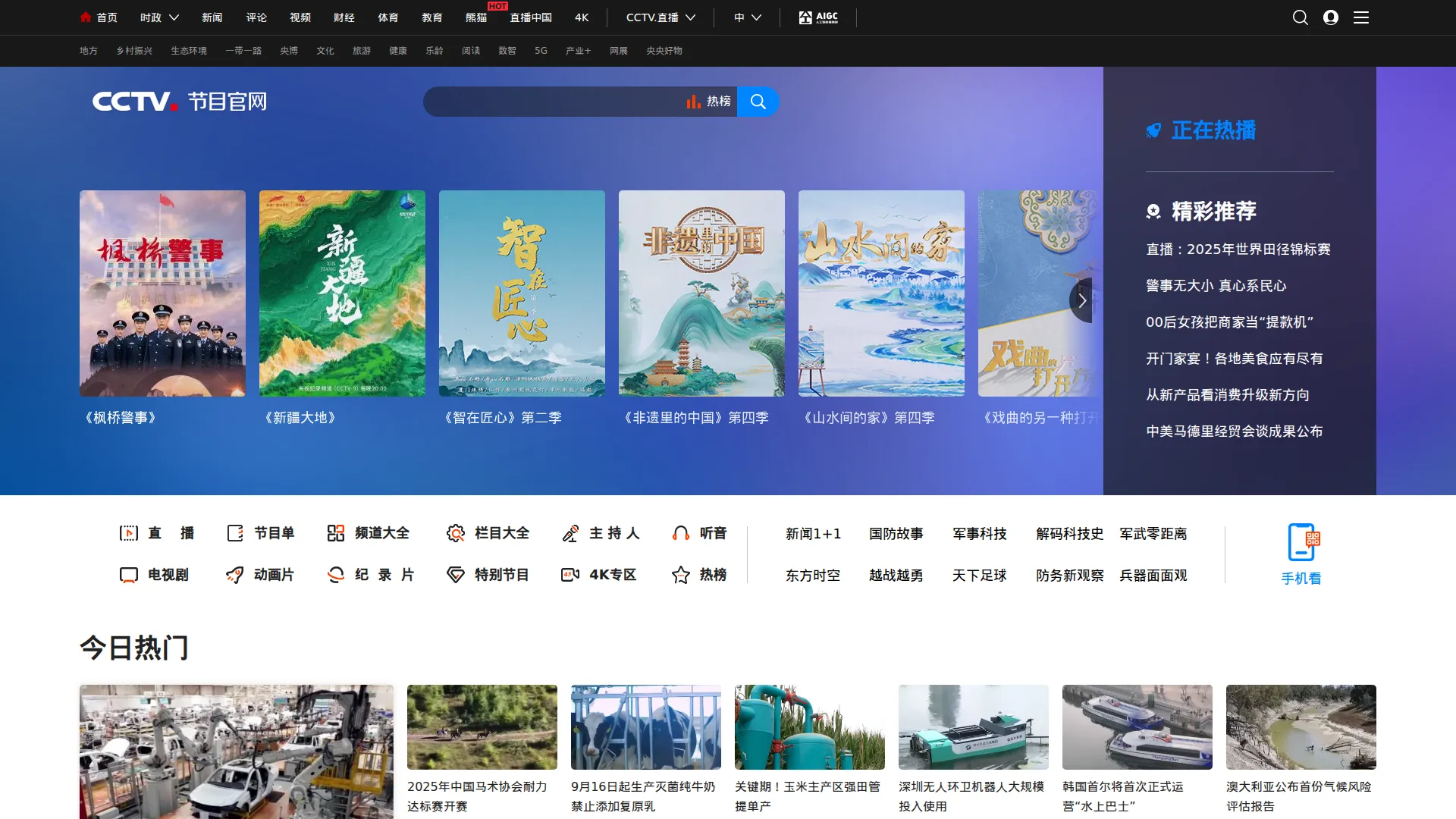Click the 听音 headphones icon
The width and height of the screenshot is (1456, 819).
coord(681,533)
